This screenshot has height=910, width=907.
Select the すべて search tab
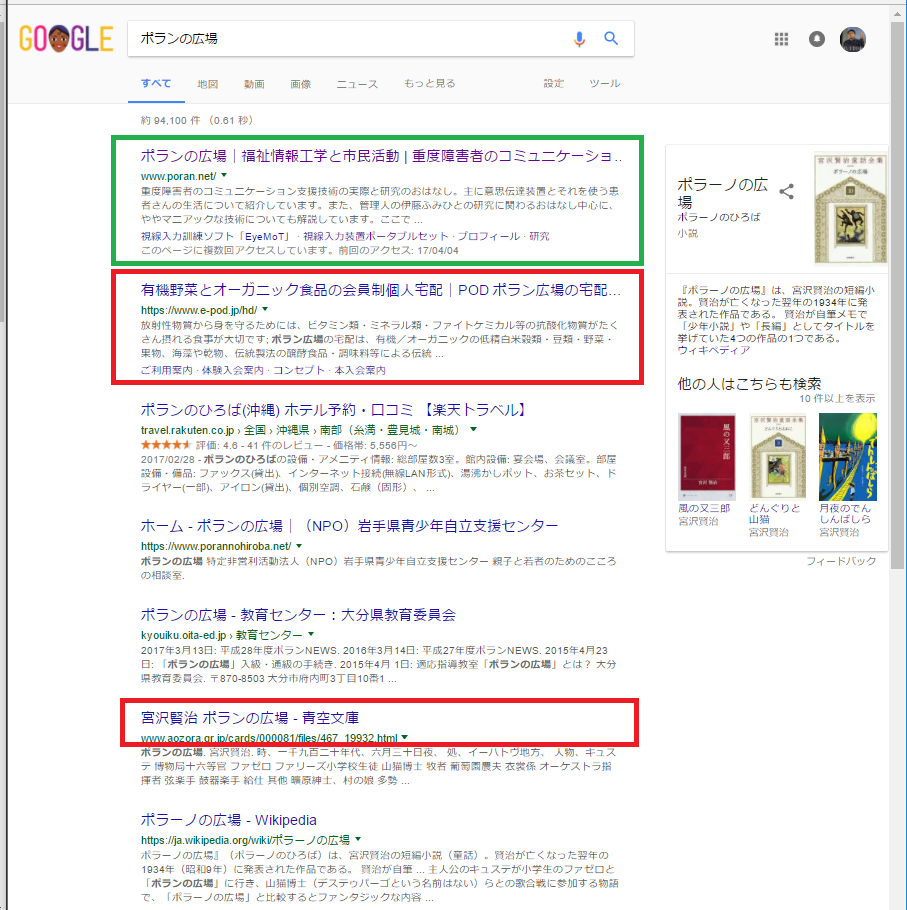[x=156, y=84]
